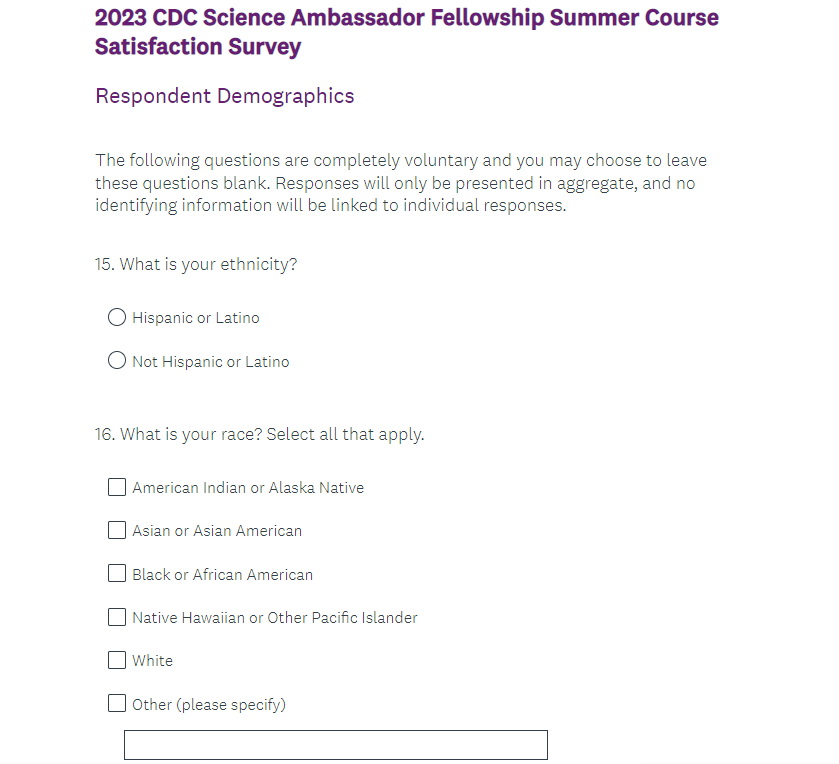The width and height of the screenshot is (839, 764).
Task: Check Native Hawaiian or Other Pacific Islander
Action: click(x=117, y=617)
